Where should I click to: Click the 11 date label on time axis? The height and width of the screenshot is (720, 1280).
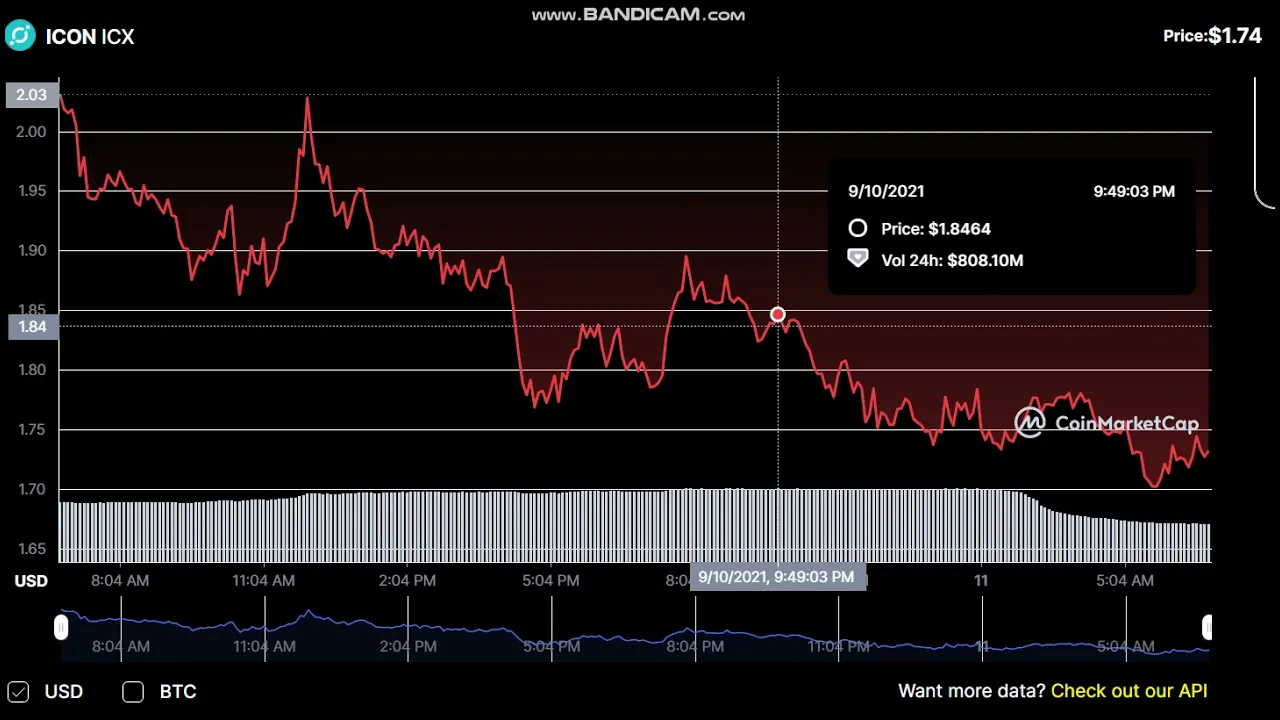[981, 580]
